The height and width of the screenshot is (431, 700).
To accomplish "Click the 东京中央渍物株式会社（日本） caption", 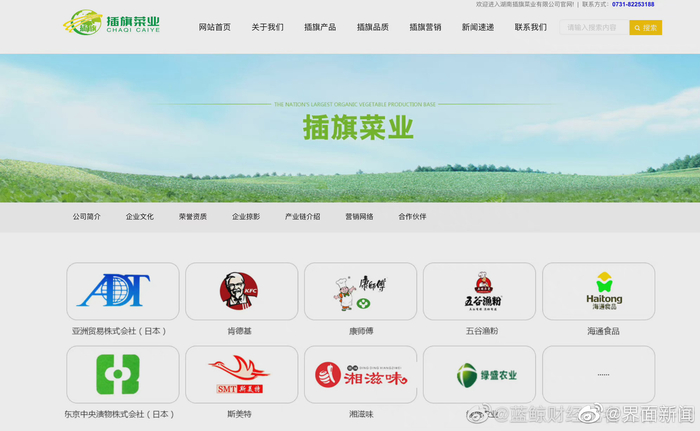I will point(119,414).
